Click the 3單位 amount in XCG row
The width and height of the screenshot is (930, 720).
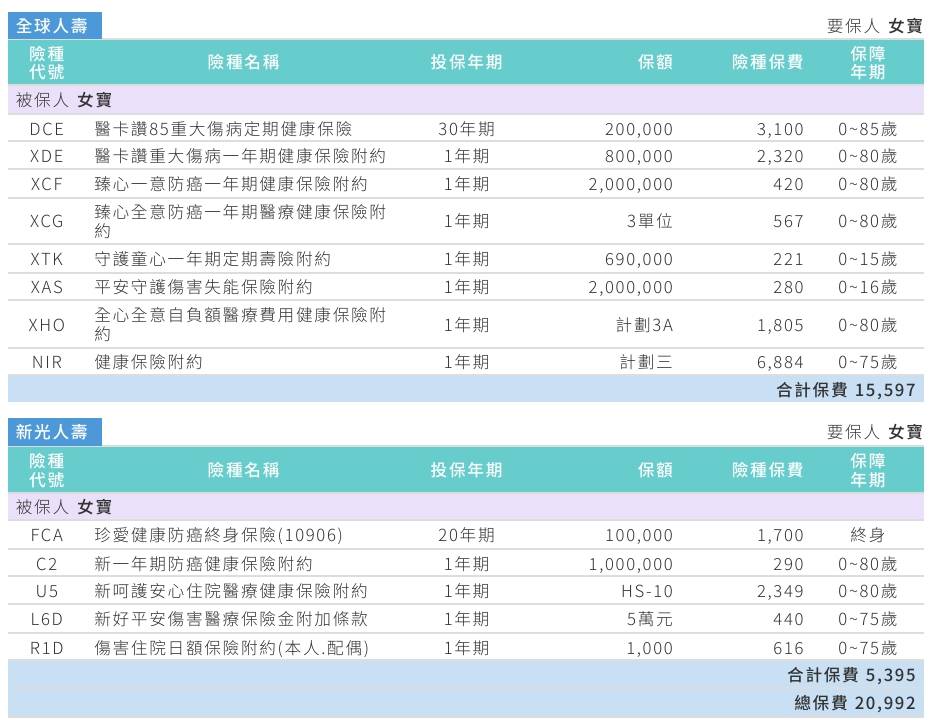point(649,221)
